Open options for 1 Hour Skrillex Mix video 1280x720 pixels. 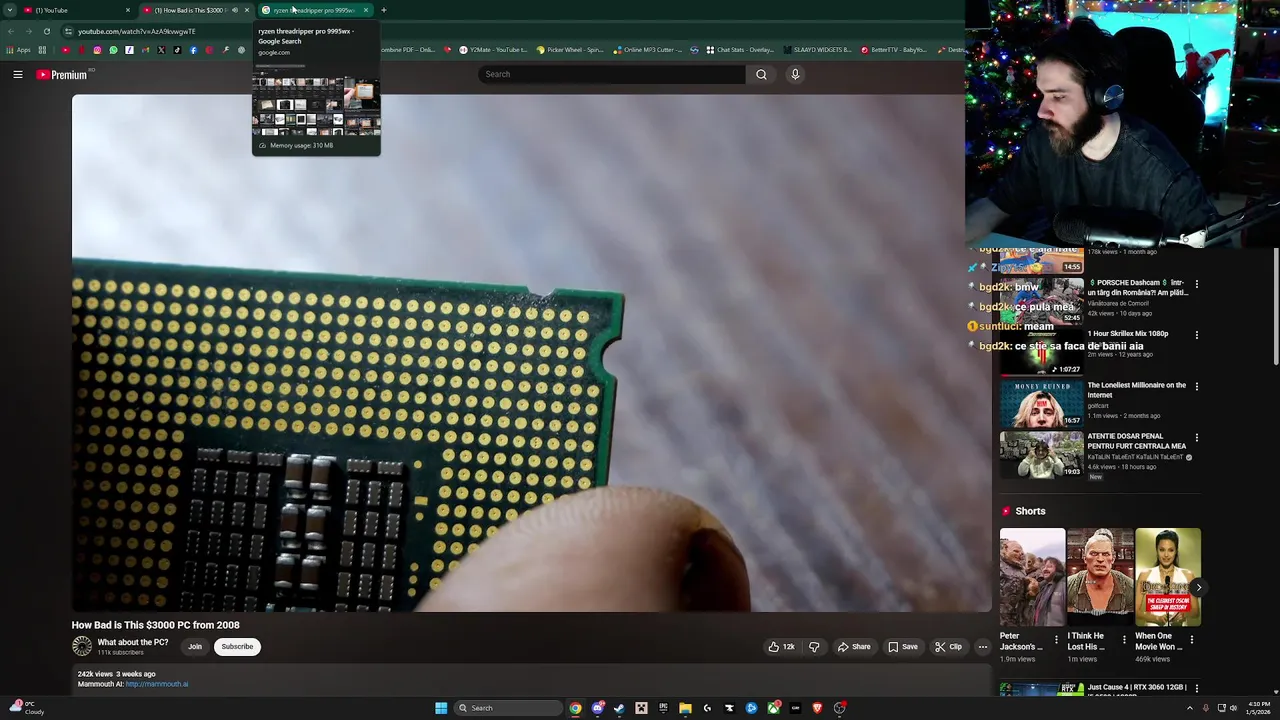tap(1196, 335)
